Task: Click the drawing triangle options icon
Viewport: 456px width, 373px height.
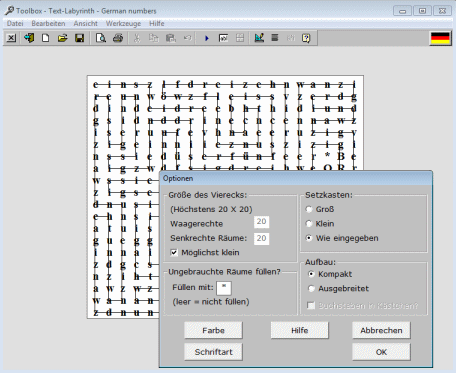Action: coord(259,38)
